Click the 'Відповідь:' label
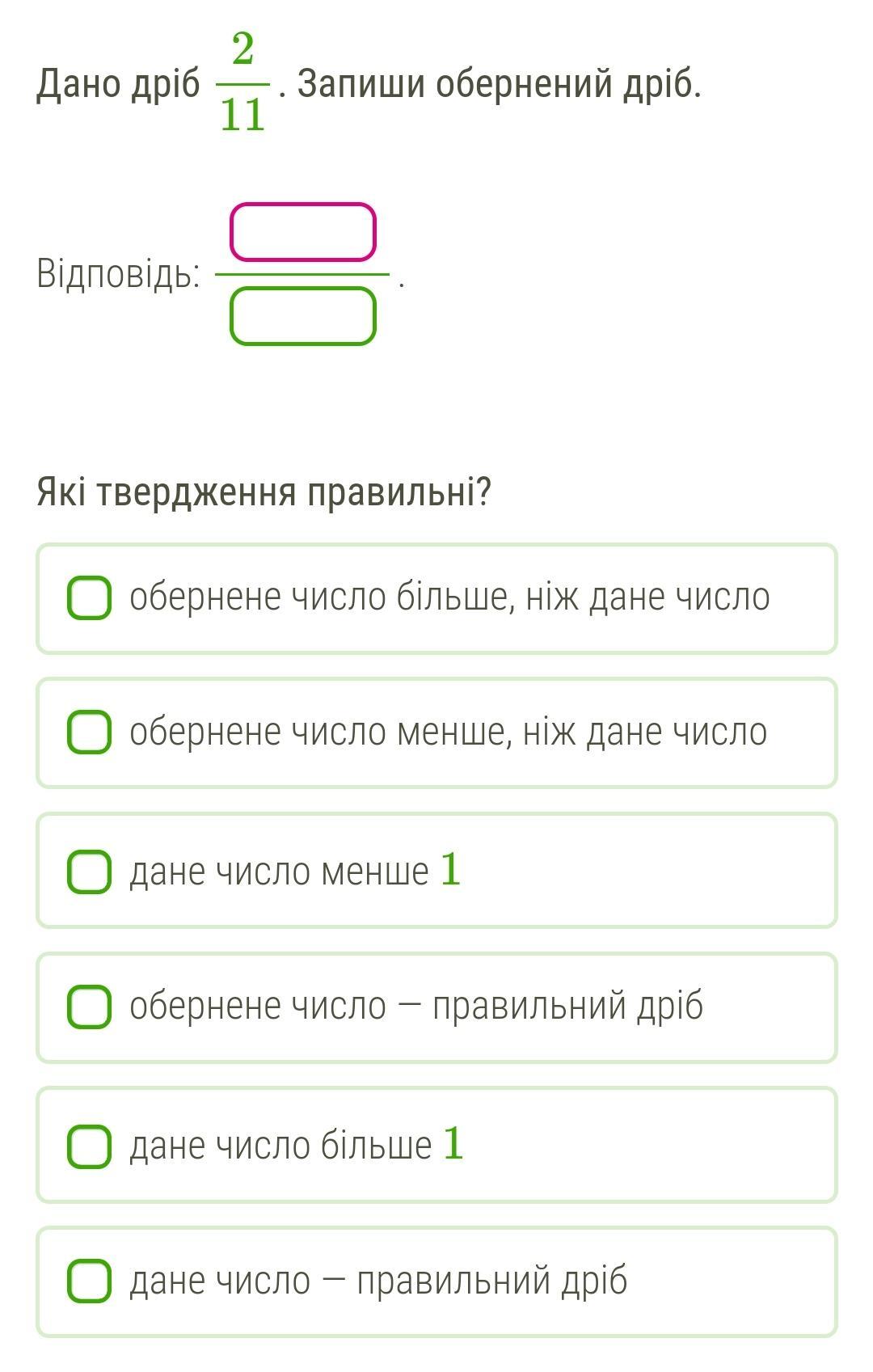 [x=119, y=274]
